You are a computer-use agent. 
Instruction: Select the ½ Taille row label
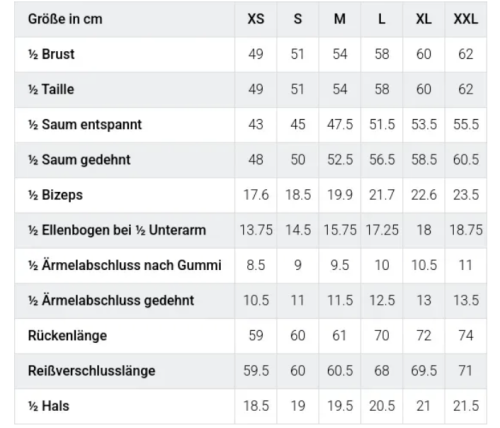point(51,89)
